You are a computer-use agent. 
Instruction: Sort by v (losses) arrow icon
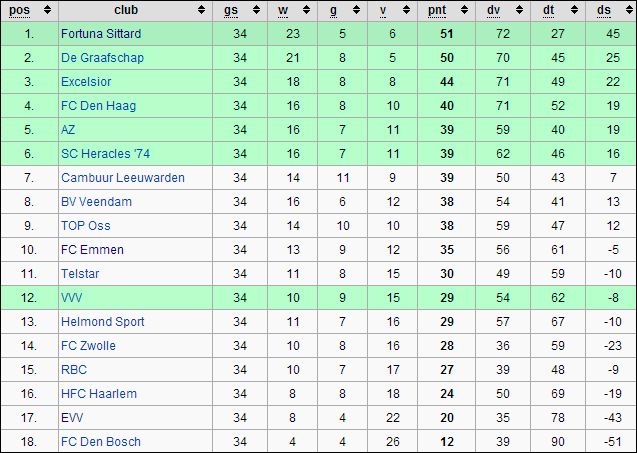406,10
